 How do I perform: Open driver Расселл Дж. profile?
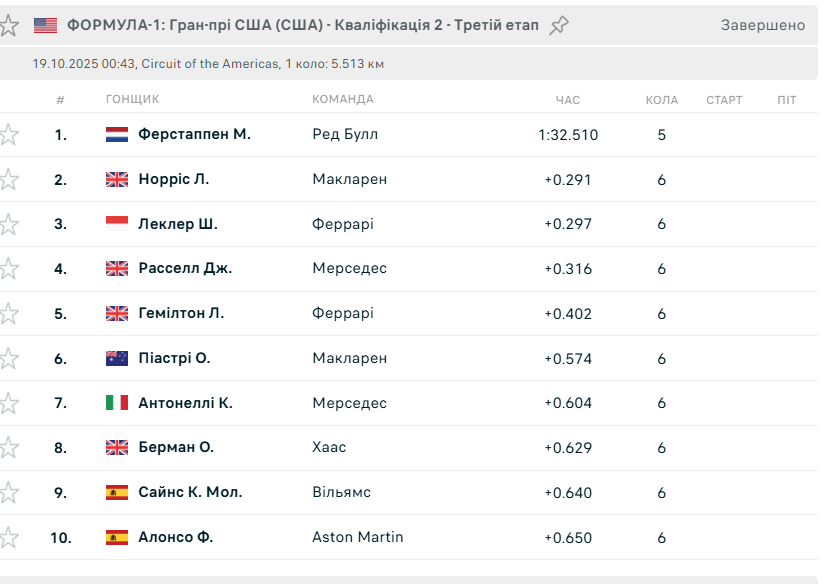tap(185, 269)
